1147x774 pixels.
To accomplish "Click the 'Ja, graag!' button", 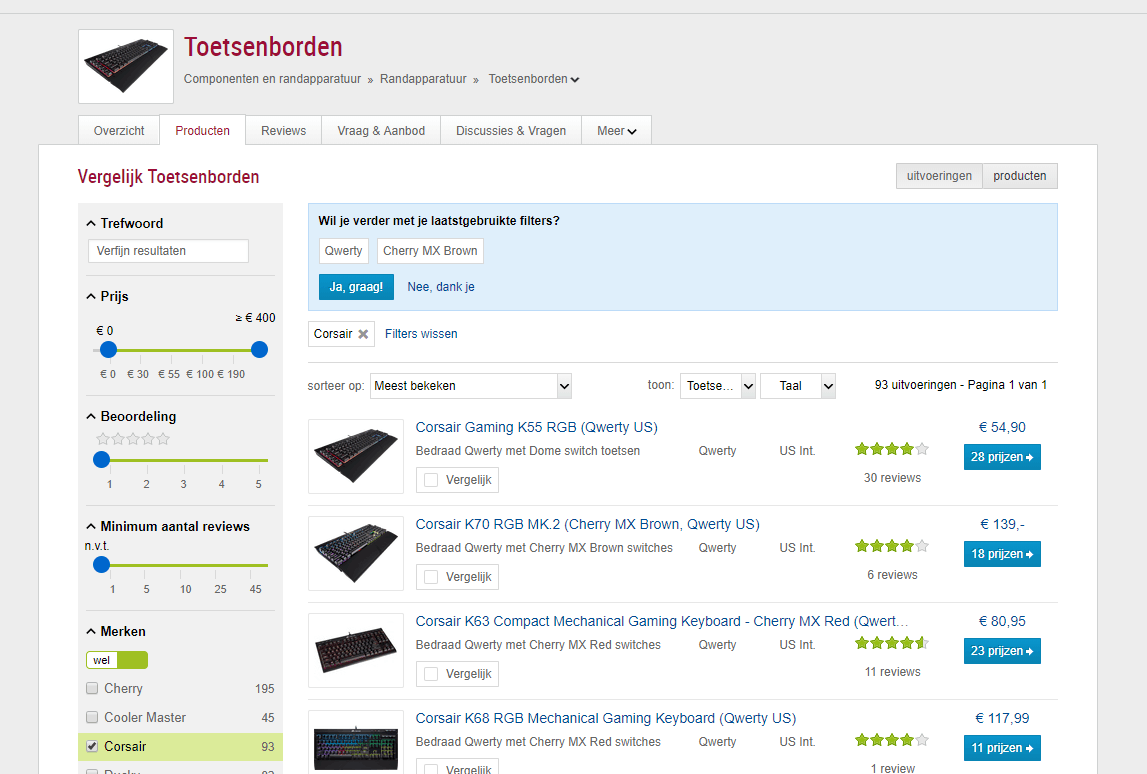I will (356, 287).
